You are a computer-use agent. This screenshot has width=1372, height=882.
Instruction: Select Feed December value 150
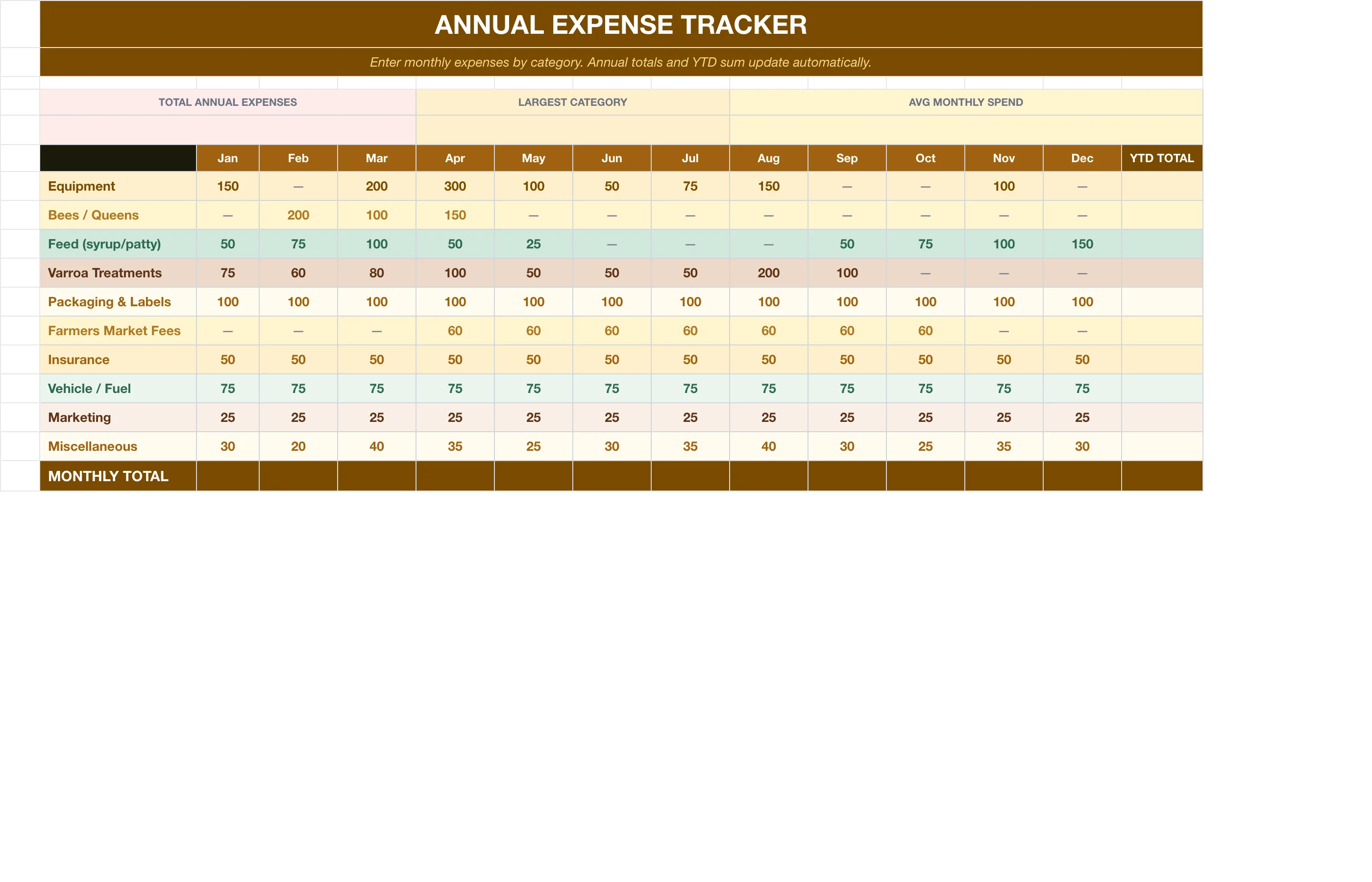[1082, 244]
